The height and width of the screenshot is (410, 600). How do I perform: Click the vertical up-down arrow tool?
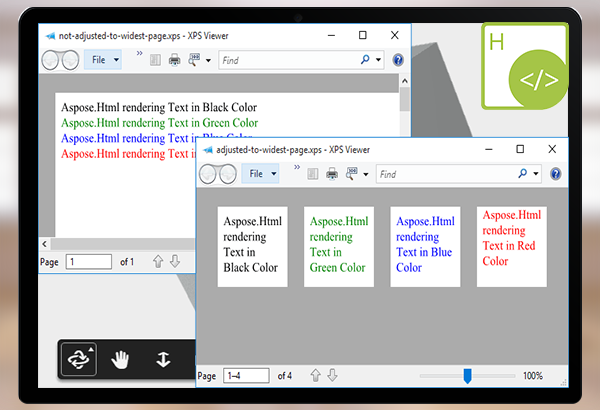pos(163,360)
